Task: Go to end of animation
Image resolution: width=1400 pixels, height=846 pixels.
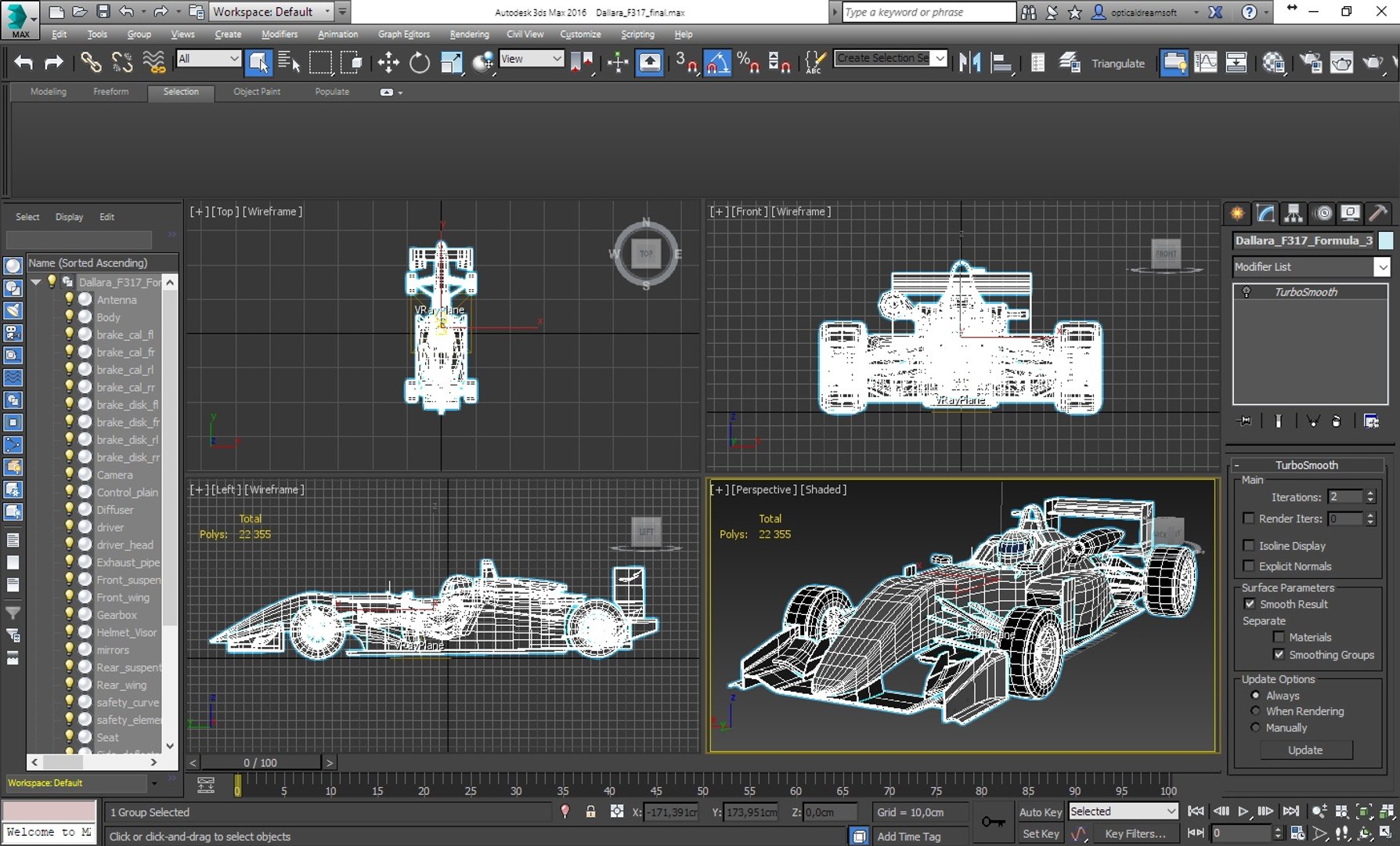Action: pyautogui.click(x=1291, y=812)
